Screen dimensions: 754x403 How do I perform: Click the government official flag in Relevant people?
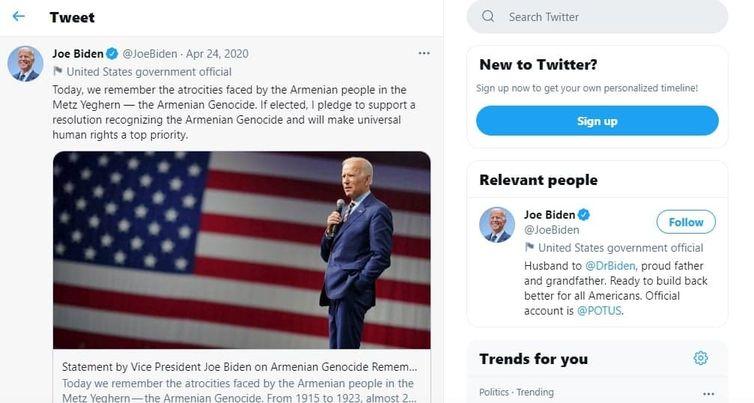pyautogui.click(x=529, y=247)
